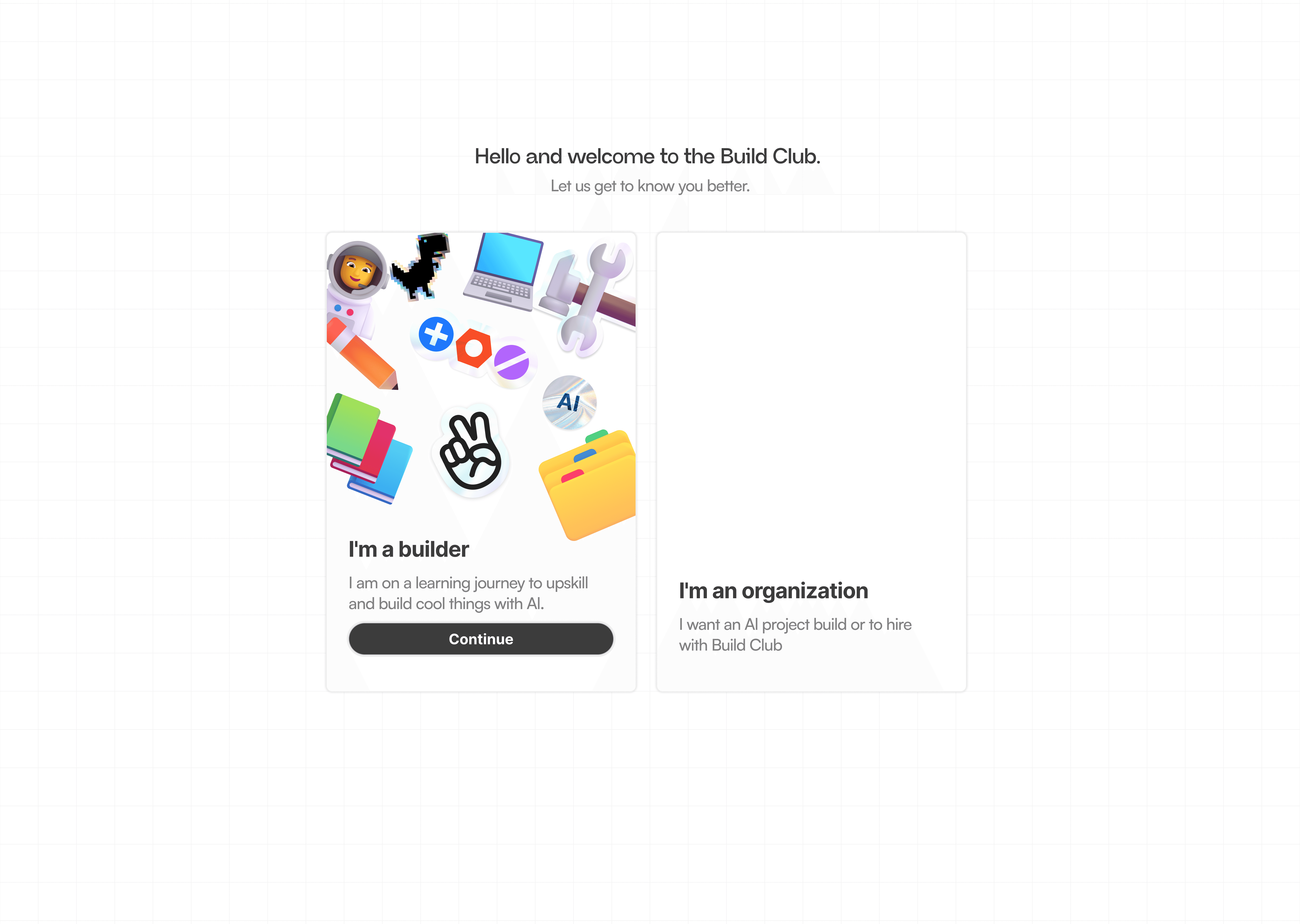Click the orange hexagon nut sticker
The width and height of the screenshot is (1300, 924).
tap(474, 348)
